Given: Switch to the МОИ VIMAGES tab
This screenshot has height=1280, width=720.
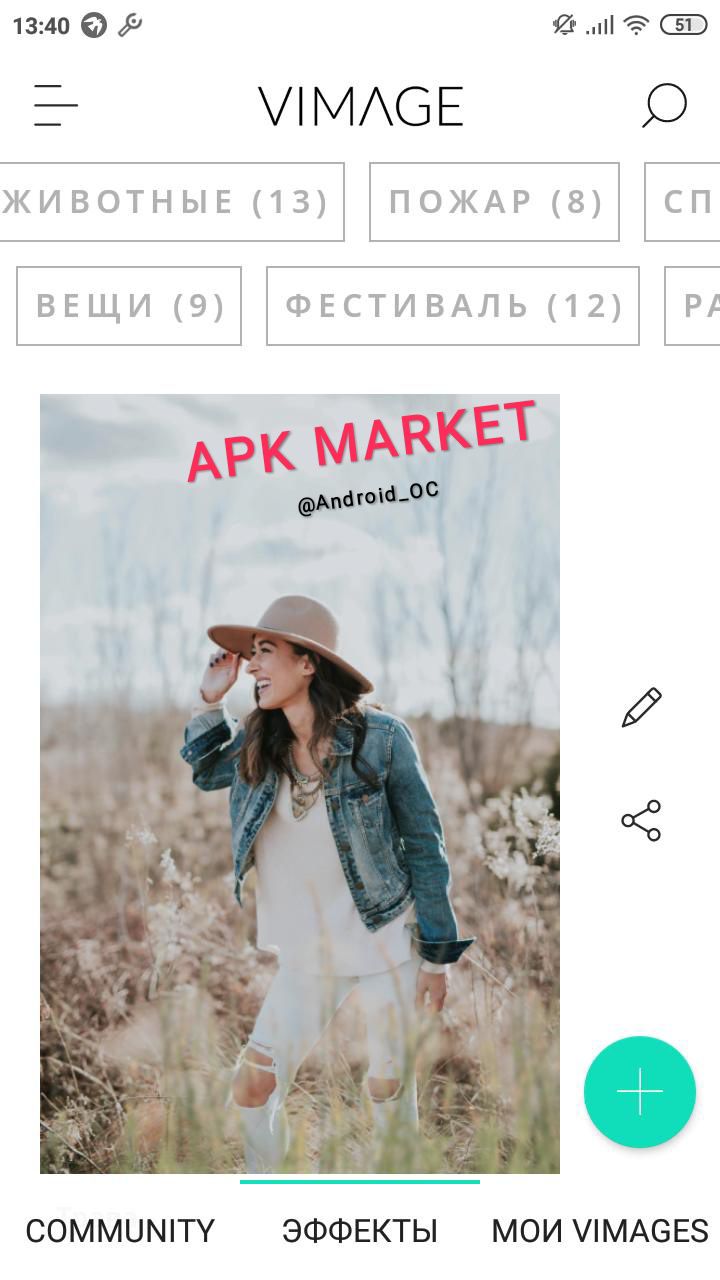Looking at the screenshot, I should [600, 1231].
